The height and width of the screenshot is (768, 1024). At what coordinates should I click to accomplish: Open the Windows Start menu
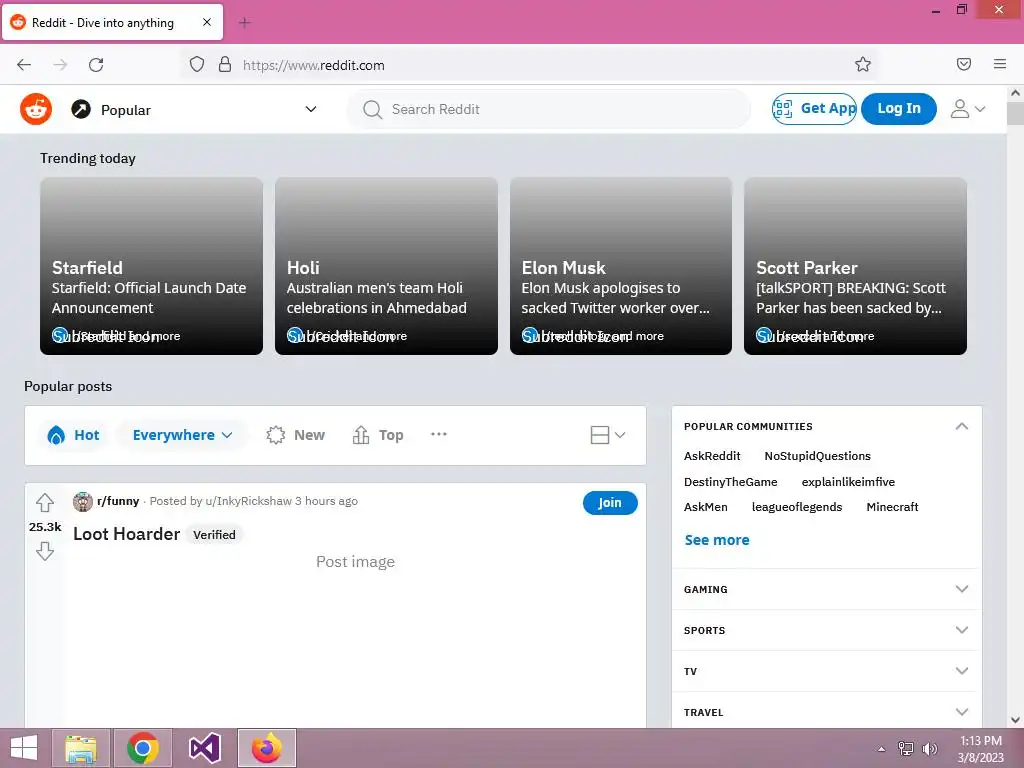[x=24, y=748]
